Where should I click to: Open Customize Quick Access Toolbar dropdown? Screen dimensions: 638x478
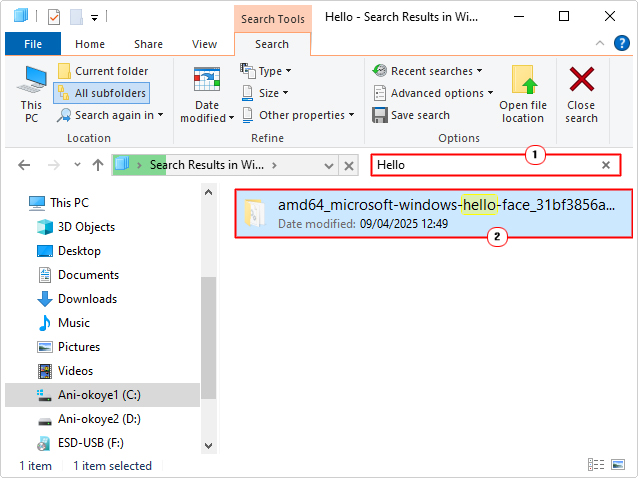coord(94,18)
